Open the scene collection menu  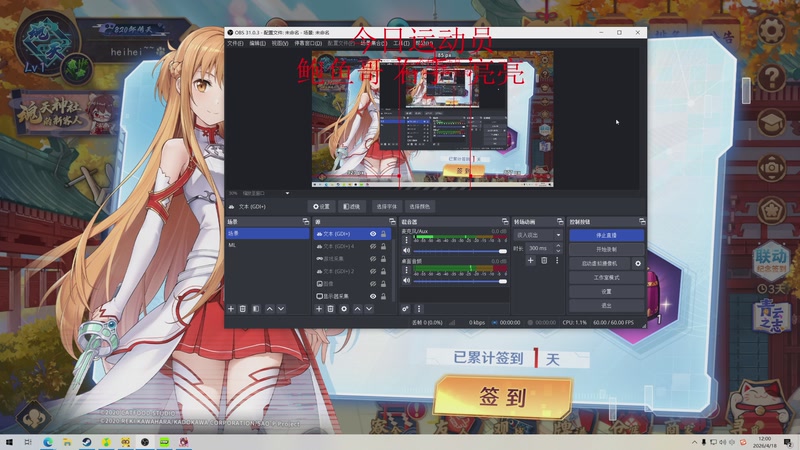pyautogui.click(x=373, y=43)
